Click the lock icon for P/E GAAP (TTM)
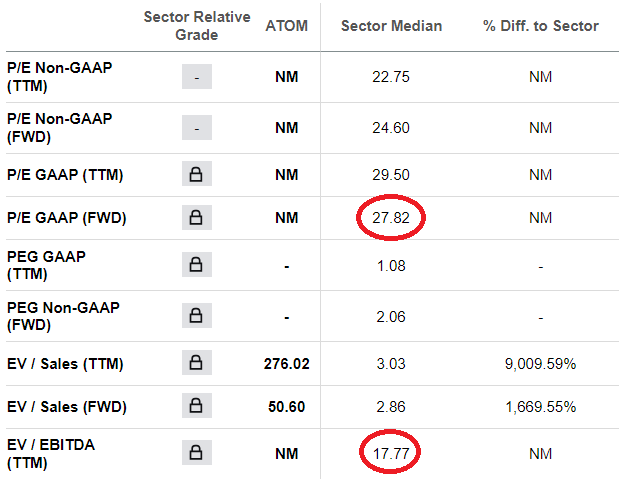619x479 pixels. [196, 175]
